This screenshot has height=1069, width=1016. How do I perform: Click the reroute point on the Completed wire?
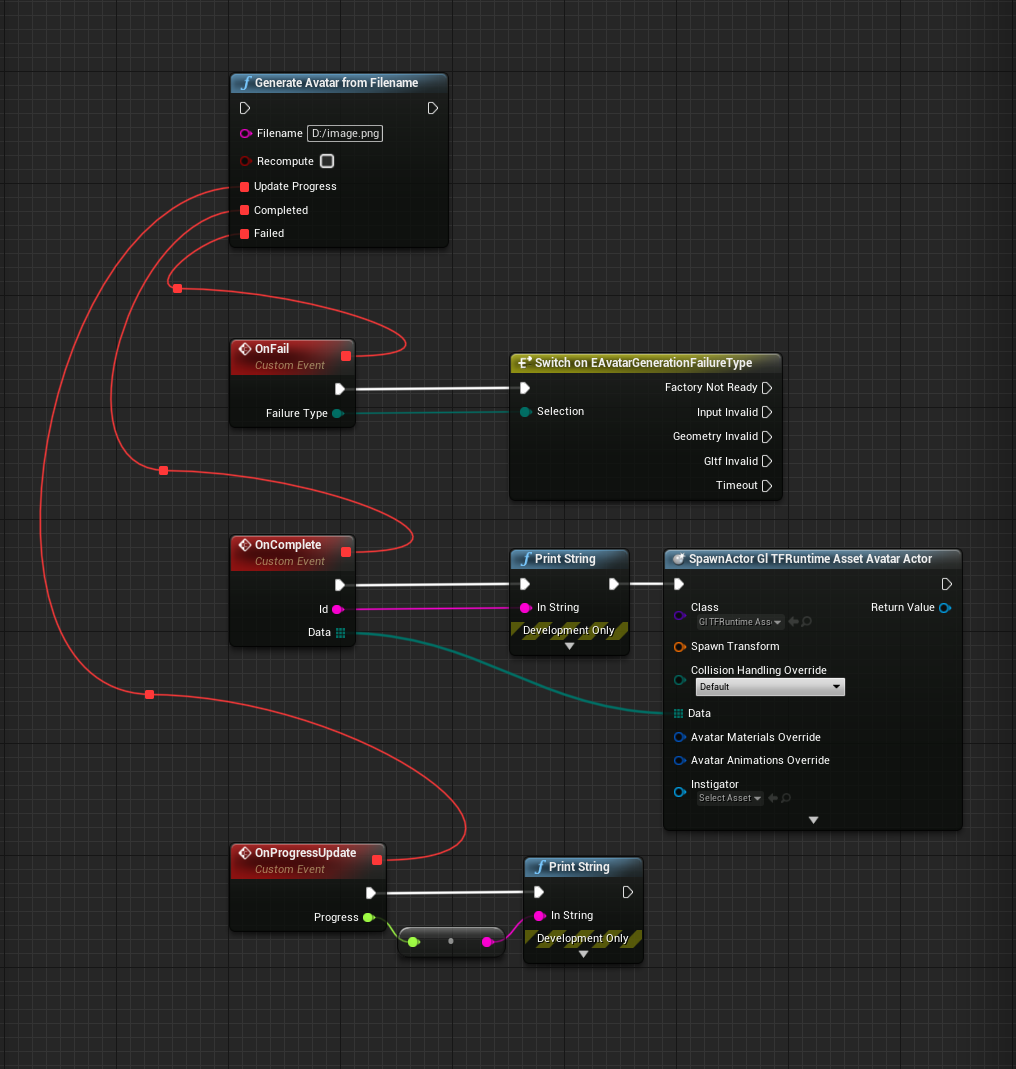click(x=163, y=470)
